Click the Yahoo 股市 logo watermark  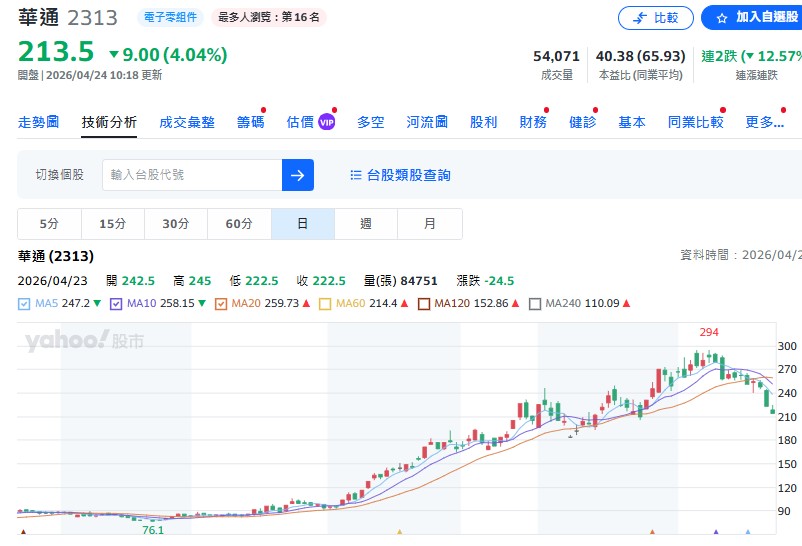(84, 341)
